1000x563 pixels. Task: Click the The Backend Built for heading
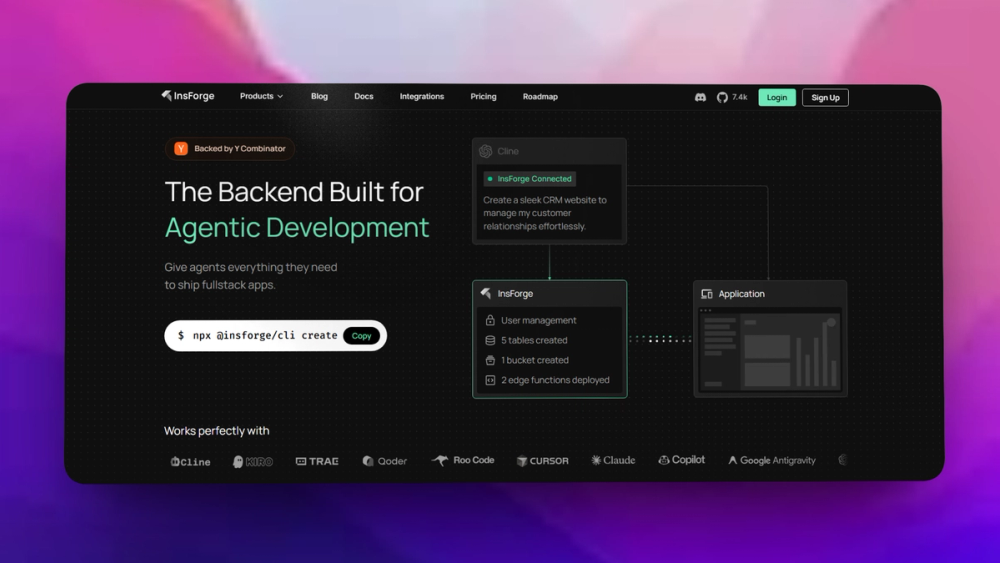pos(294,192)
